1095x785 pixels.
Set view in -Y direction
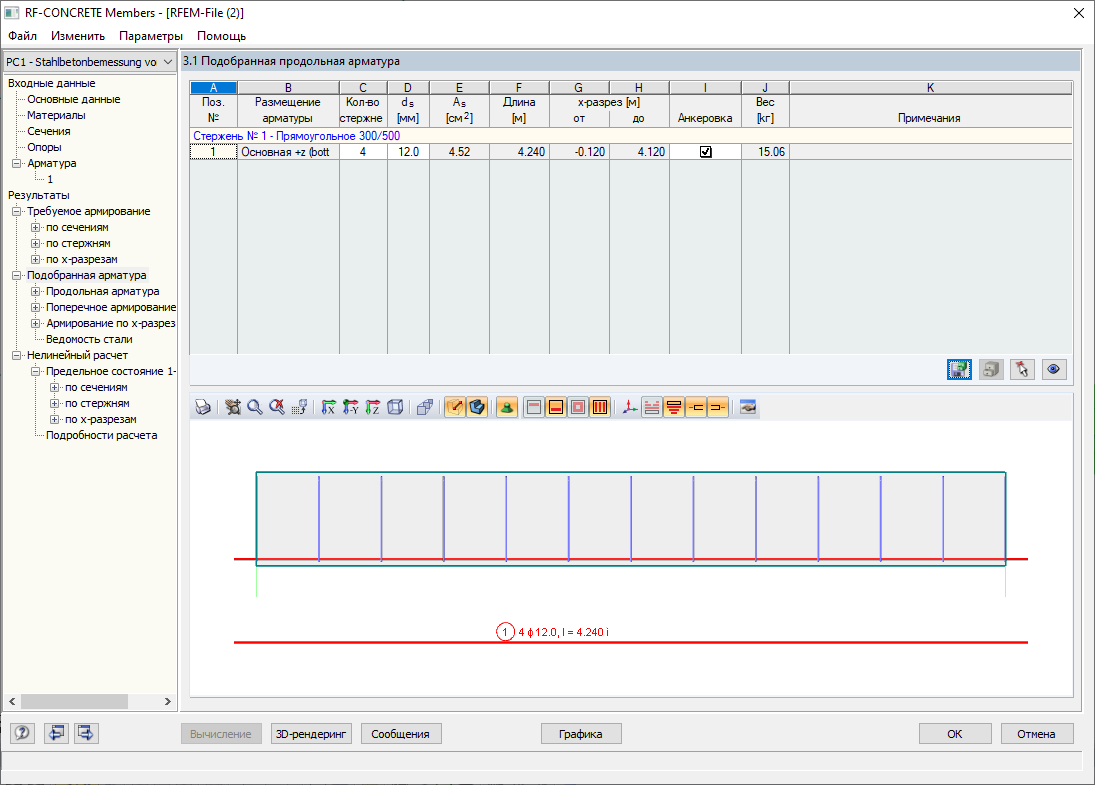[351, 407]
